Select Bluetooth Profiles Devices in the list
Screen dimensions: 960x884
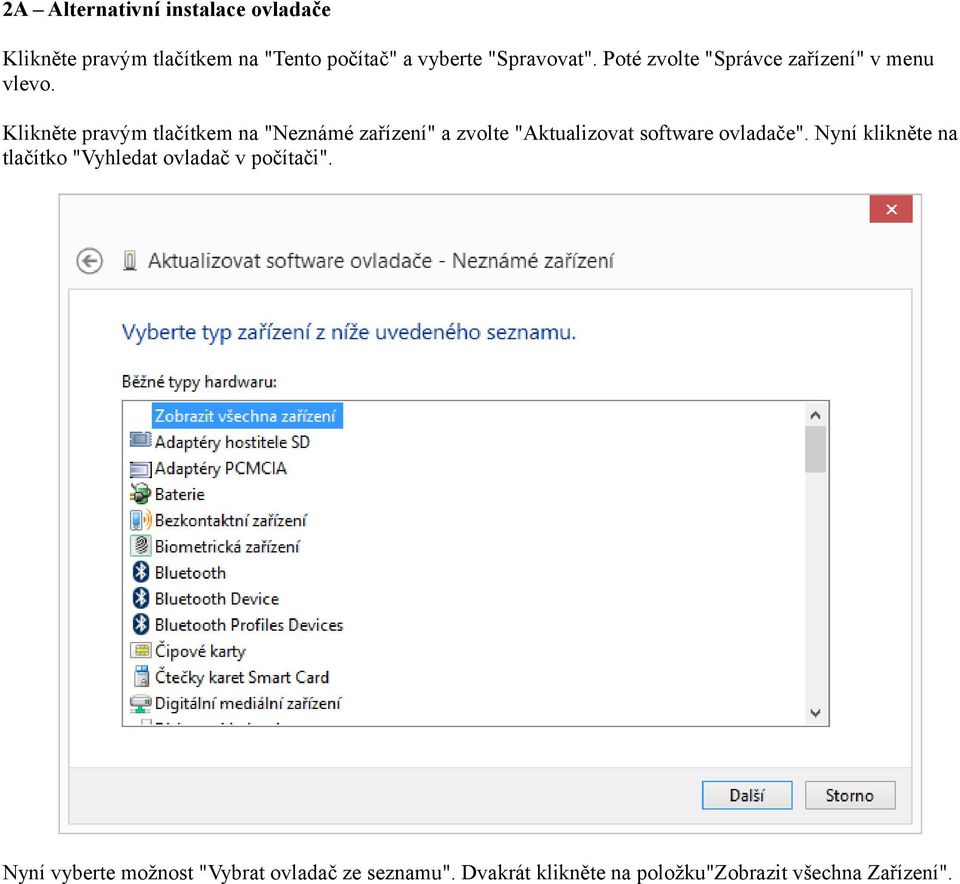coord(249,625)
